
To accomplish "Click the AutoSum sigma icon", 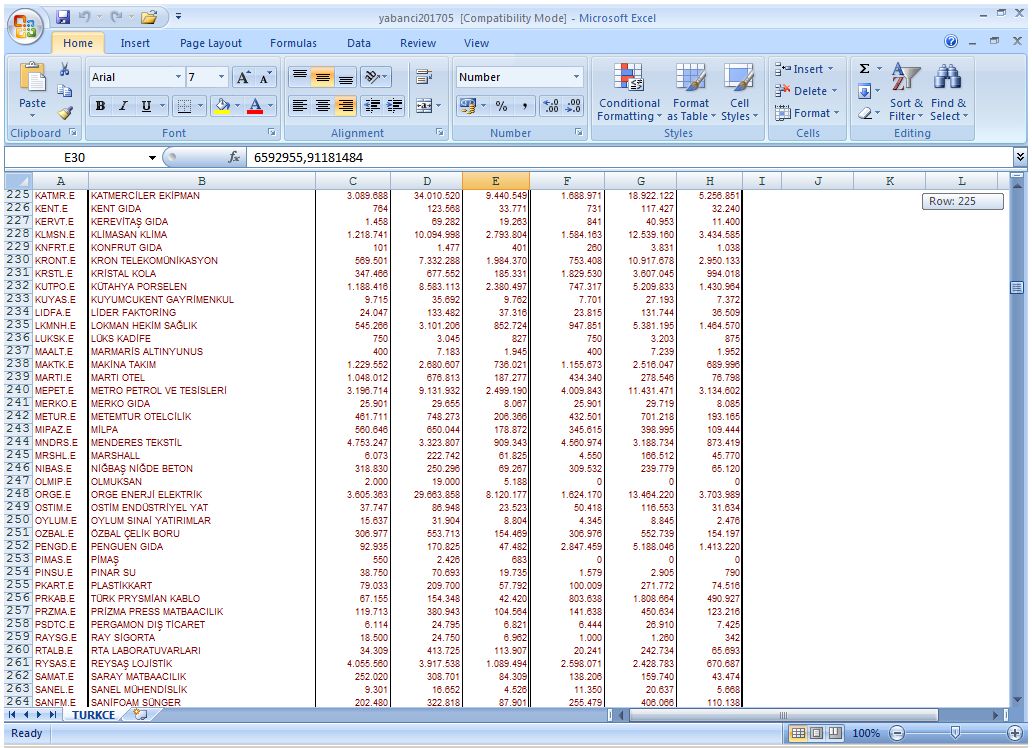I will (865, 68).
